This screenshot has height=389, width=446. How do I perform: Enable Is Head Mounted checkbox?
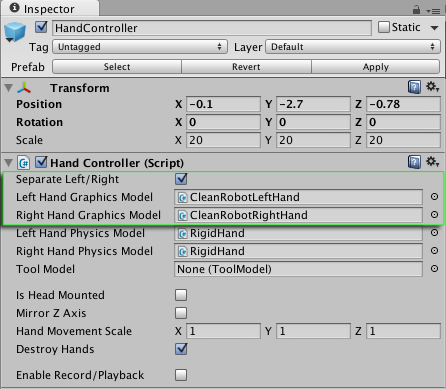(x=181, y=295)
